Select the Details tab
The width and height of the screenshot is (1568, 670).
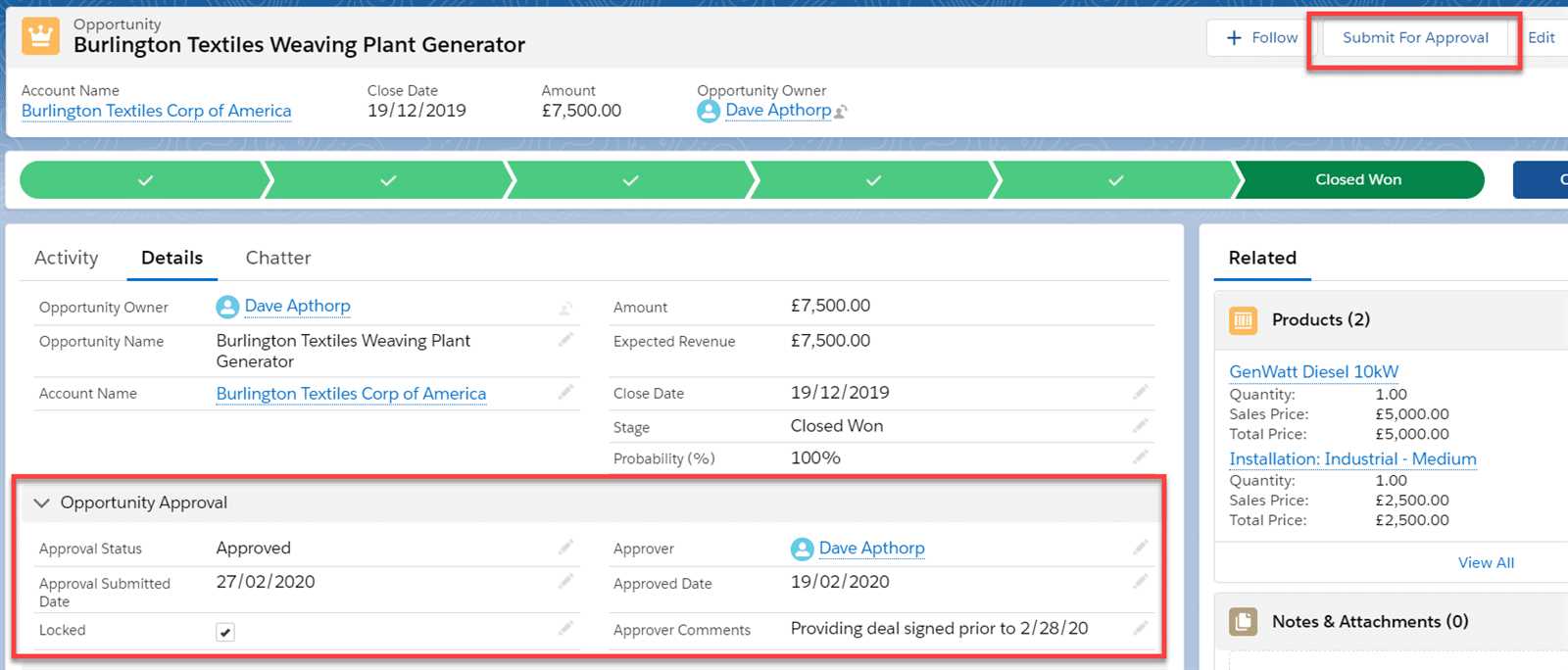(x=172, y=258)
